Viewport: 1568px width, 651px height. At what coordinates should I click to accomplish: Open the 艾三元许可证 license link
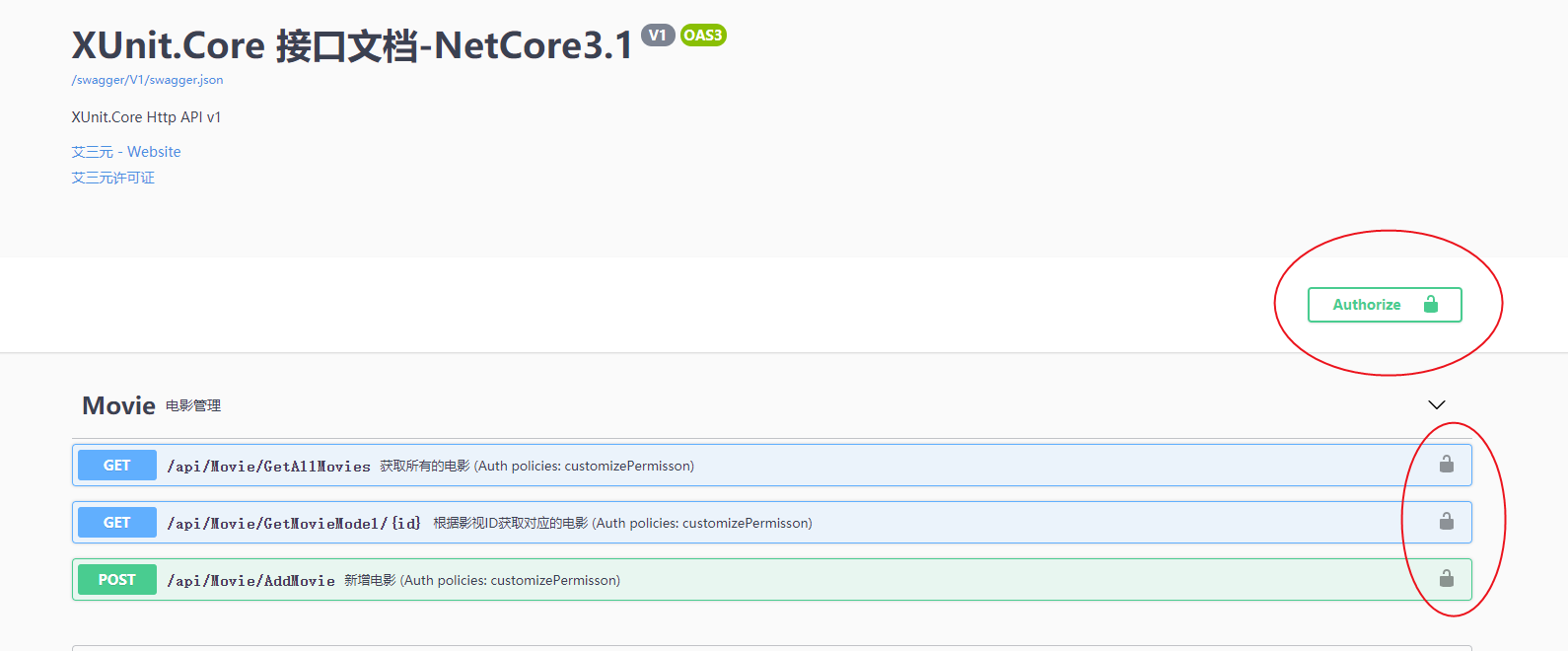click(x=112, y=178)
